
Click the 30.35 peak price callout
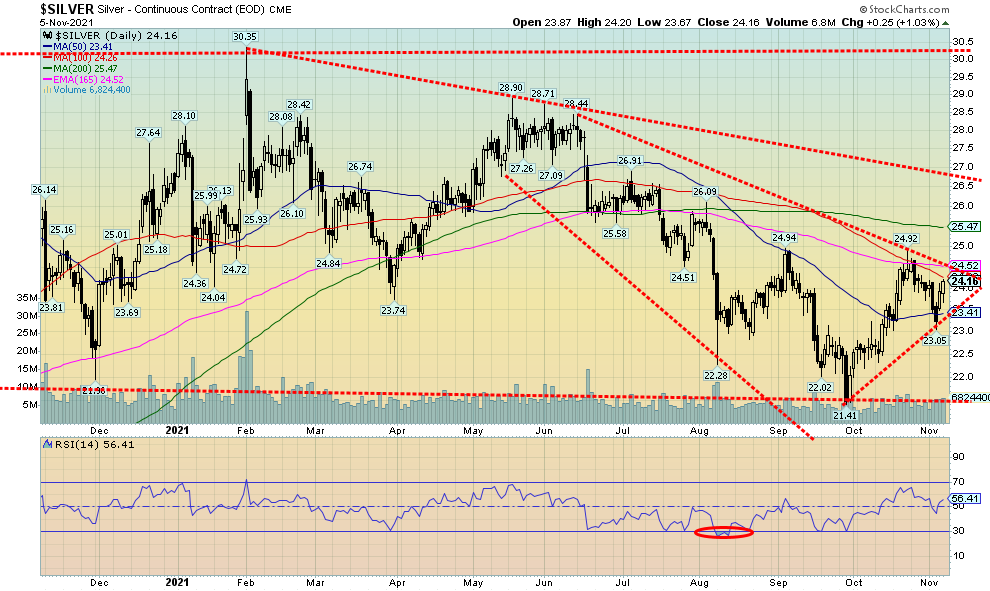click(x=245, y=37)
